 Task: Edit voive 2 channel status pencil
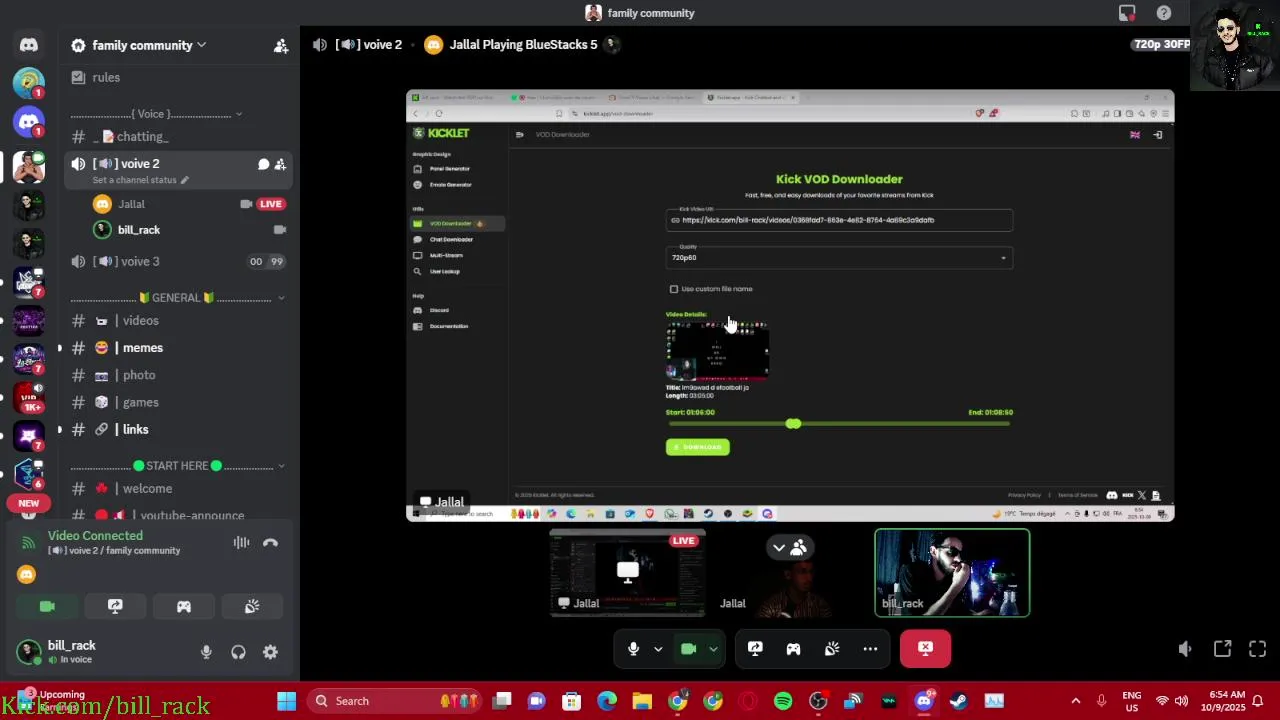[x=184, y=180]
